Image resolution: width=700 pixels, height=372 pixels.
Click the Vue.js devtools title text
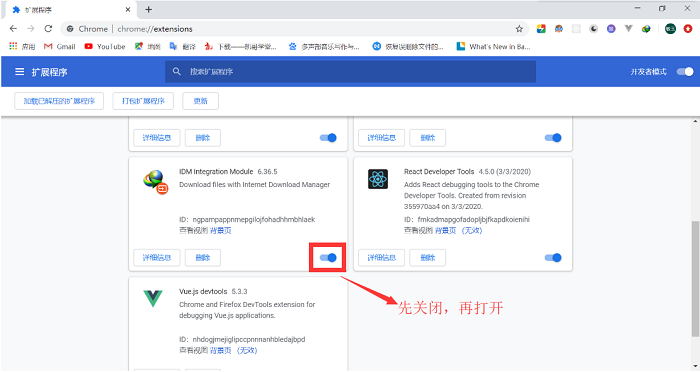coord(203,291)
